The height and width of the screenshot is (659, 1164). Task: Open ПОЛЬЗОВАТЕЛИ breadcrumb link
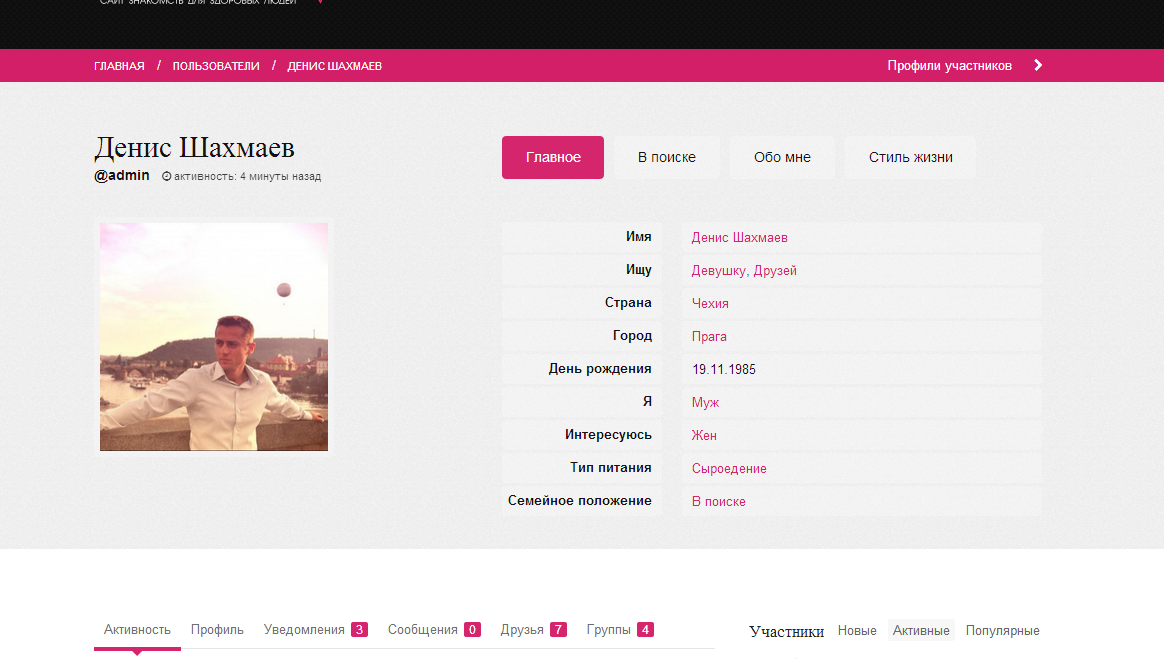point(216,66)
